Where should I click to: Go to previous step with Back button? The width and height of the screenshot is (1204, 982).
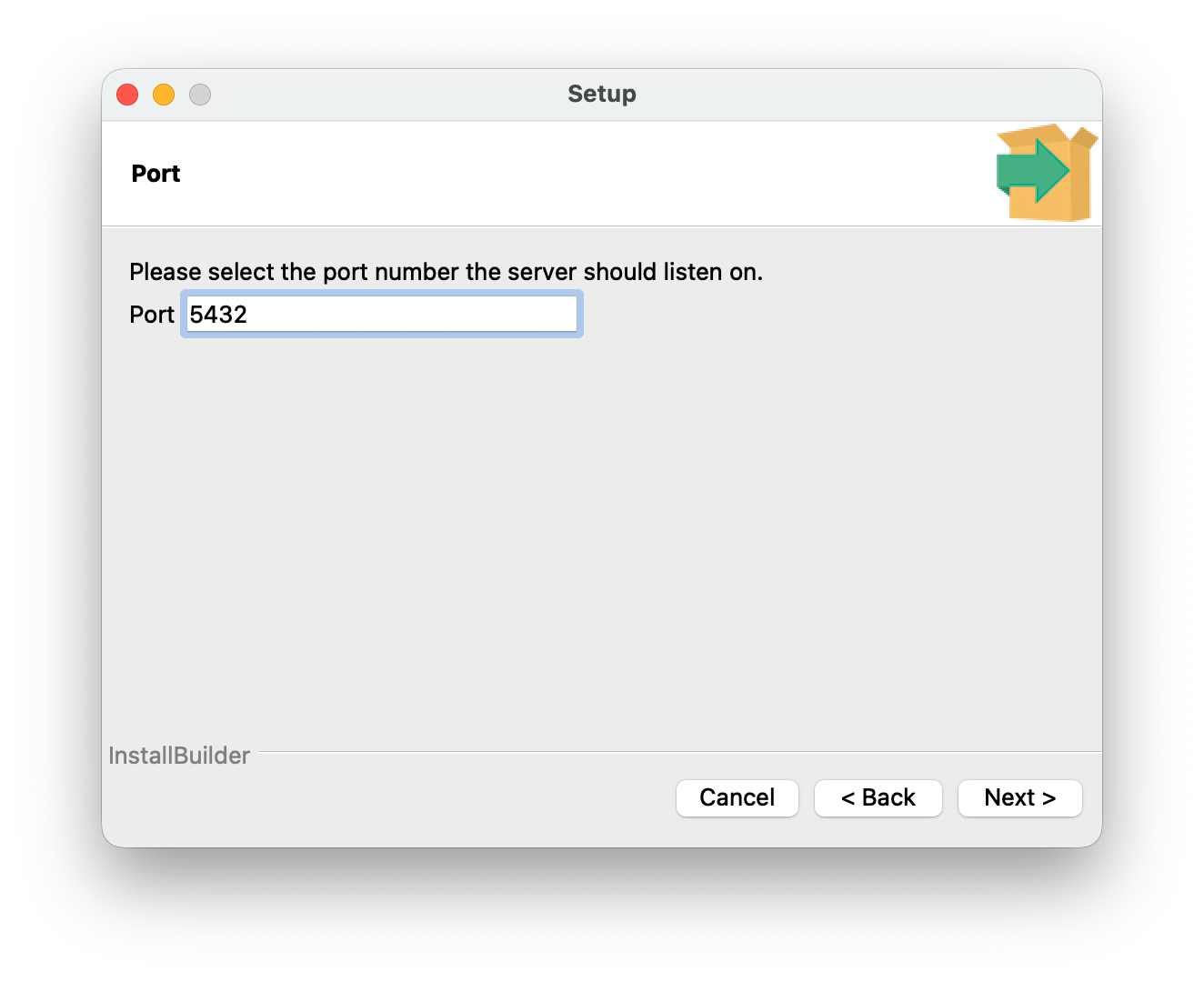point(878,798)
